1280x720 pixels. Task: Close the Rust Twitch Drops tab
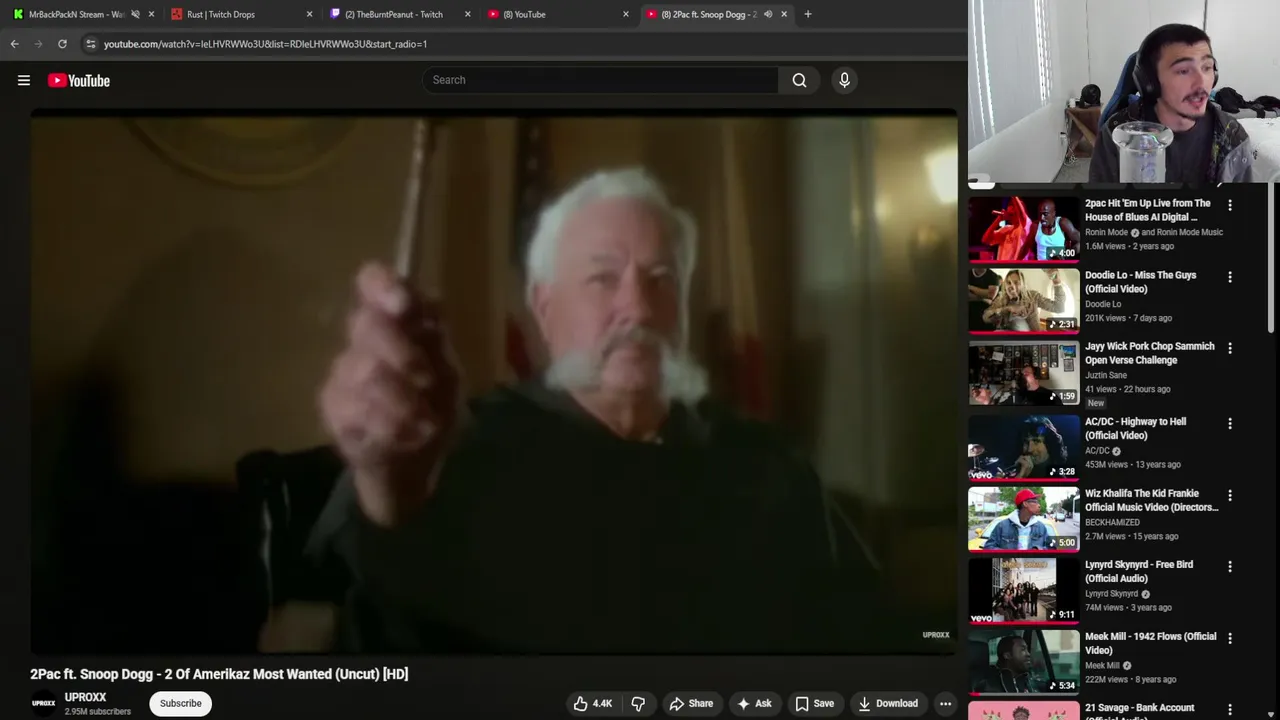[309, 14]
